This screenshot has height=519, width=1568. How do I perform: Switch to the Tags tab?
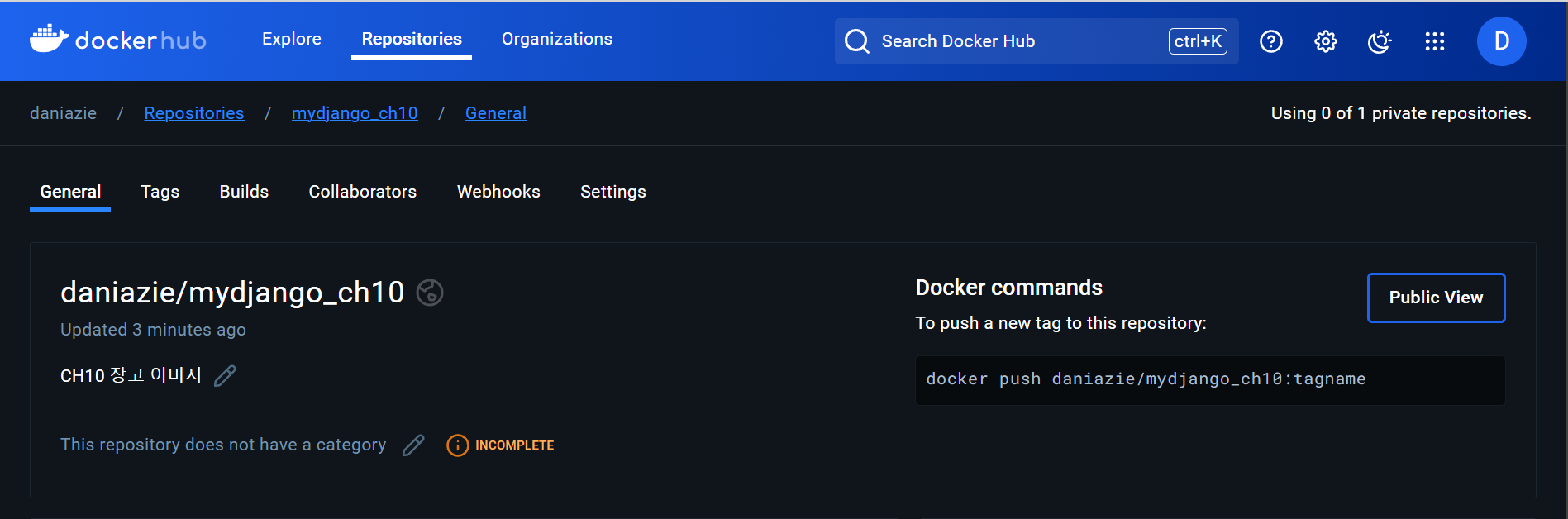pyautogui.click(x=160, y=192)
